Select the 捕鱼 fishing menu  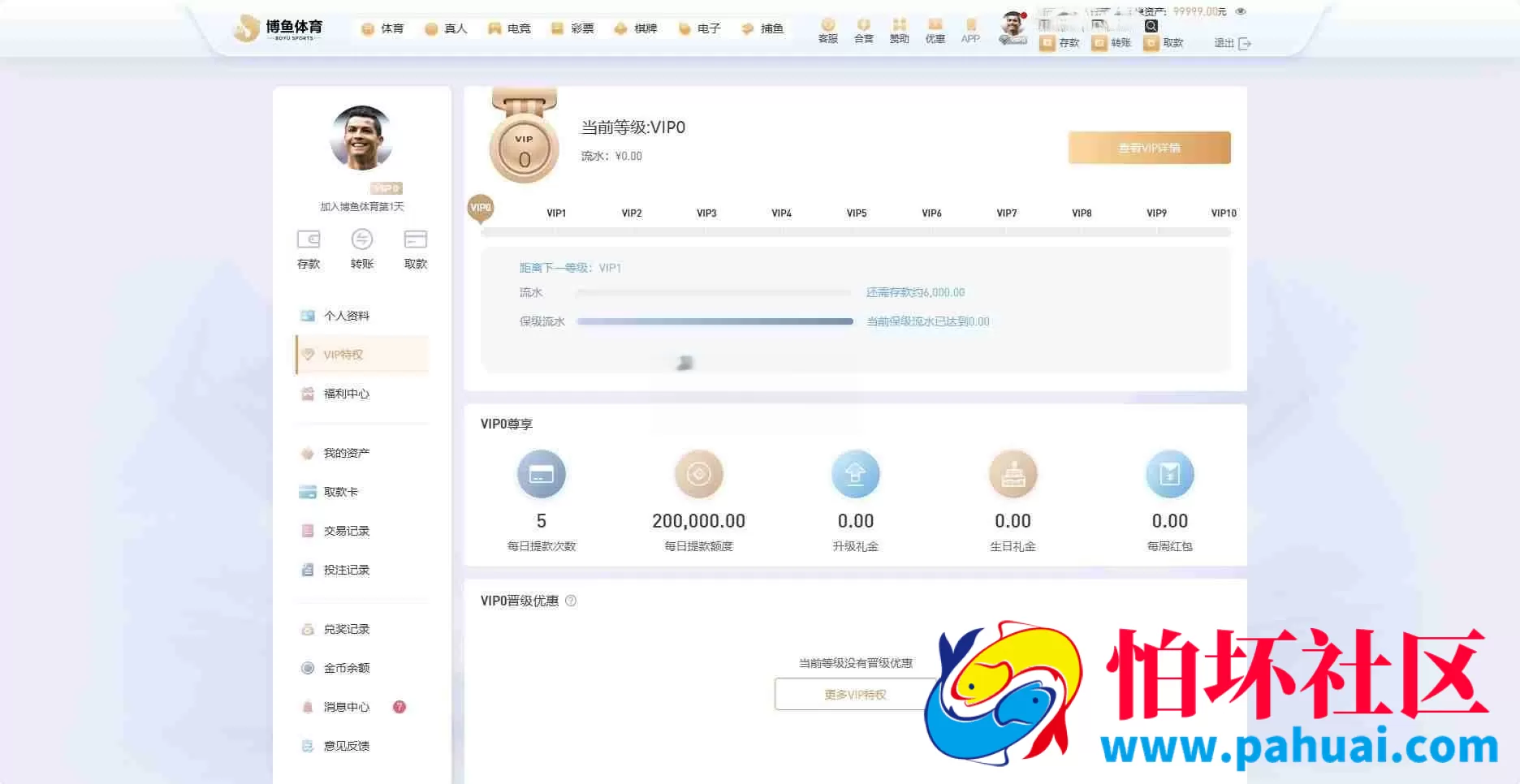point(762,28)
